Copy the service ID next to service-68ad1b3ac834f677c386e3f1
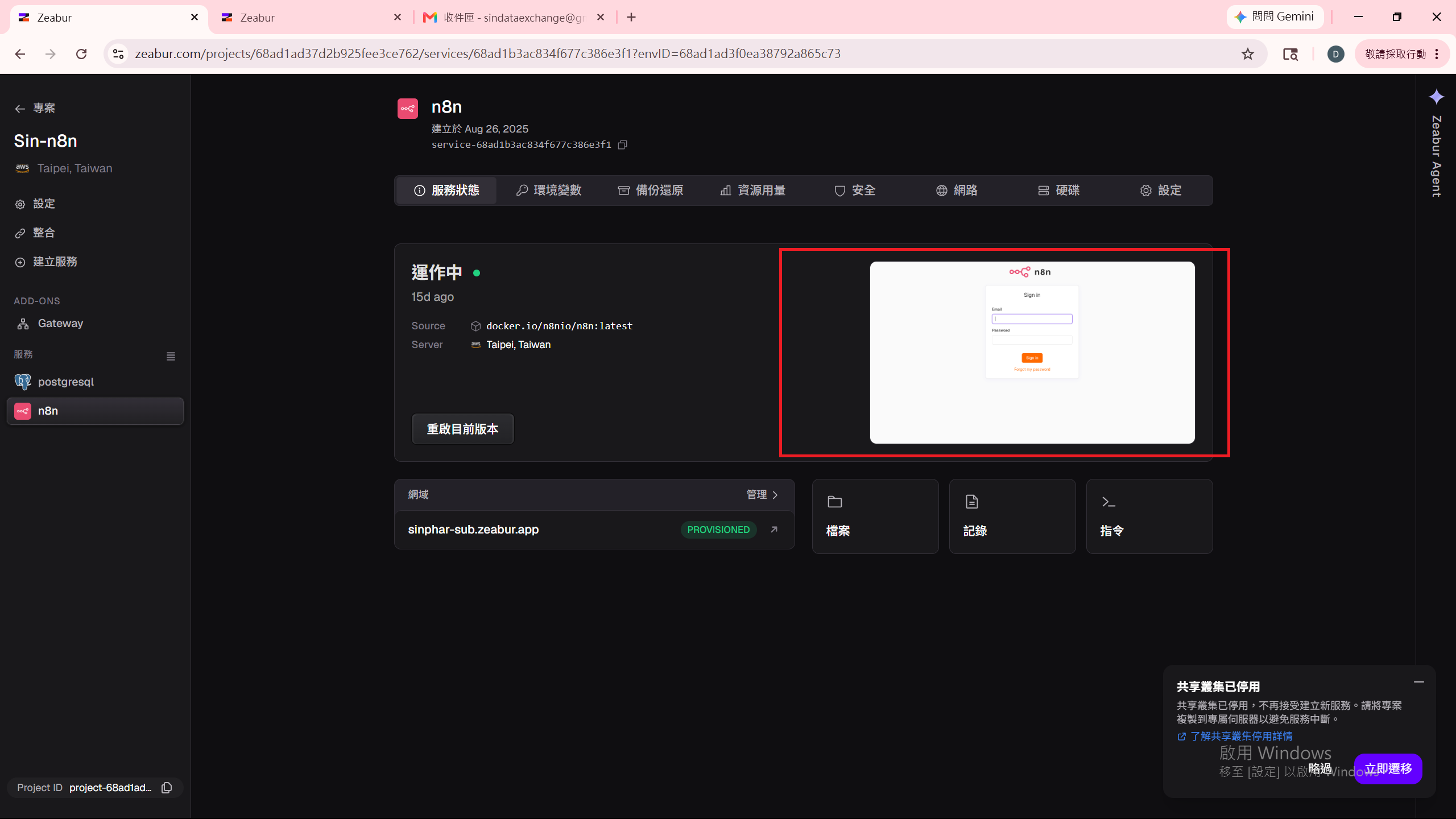1456x819 pixels. [x=623, y=144]
